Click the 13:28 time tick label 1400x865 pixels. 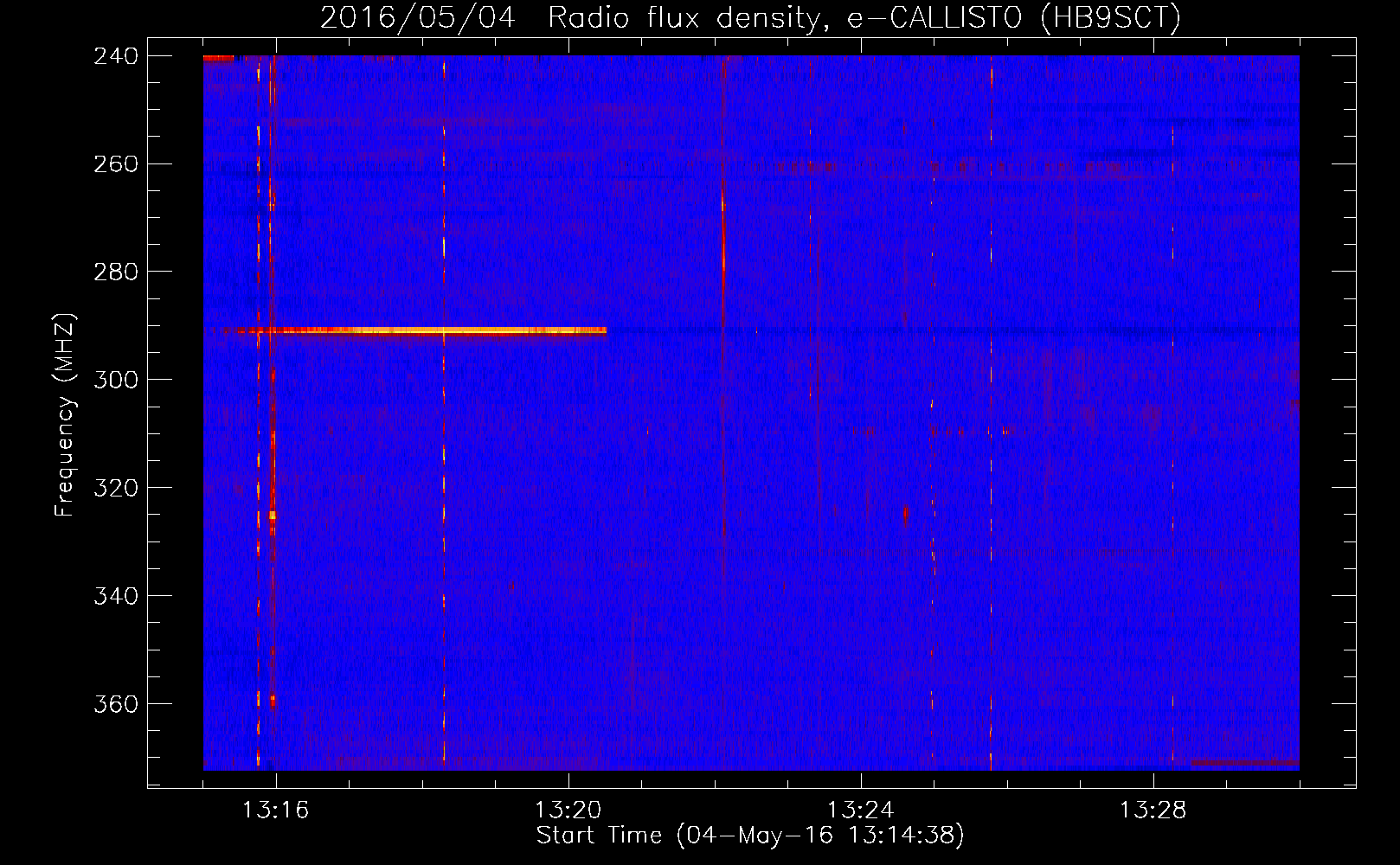point(1153,811)
